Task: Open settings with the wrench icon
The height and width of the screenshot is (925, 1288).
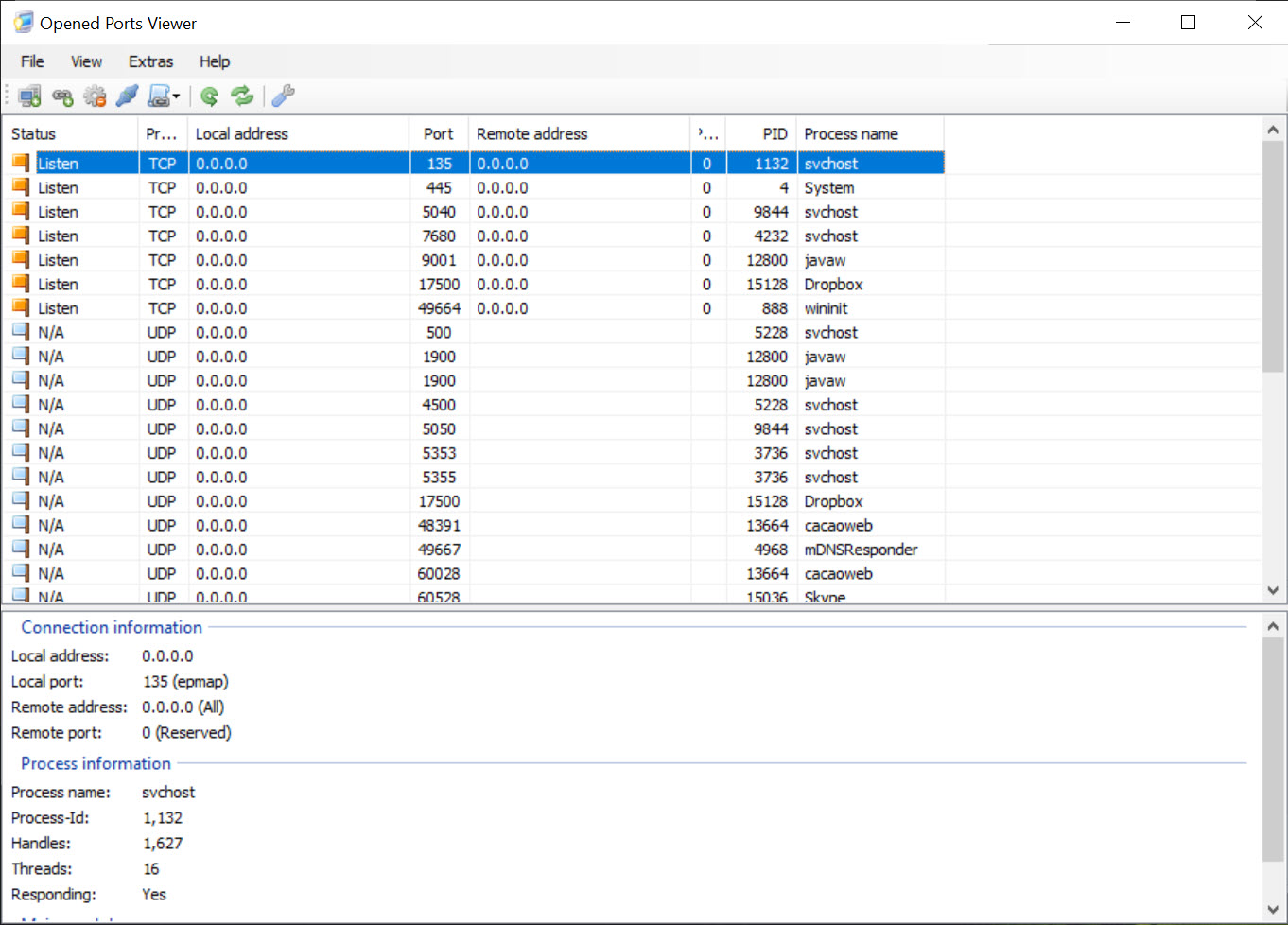Action: coord(283,96)
